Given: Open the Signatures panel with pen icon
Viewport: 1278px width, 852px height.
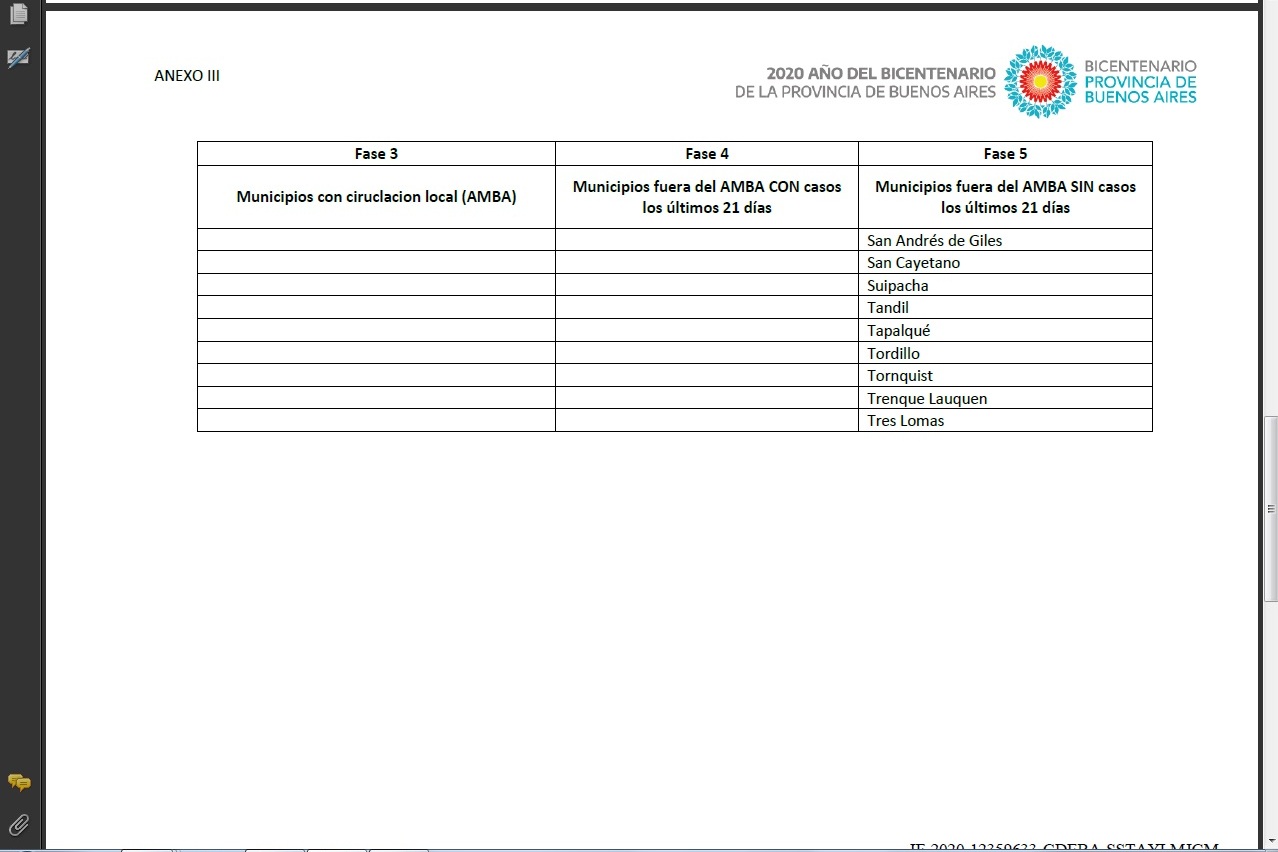Looking at the screenshot, I should coord(18,58).
